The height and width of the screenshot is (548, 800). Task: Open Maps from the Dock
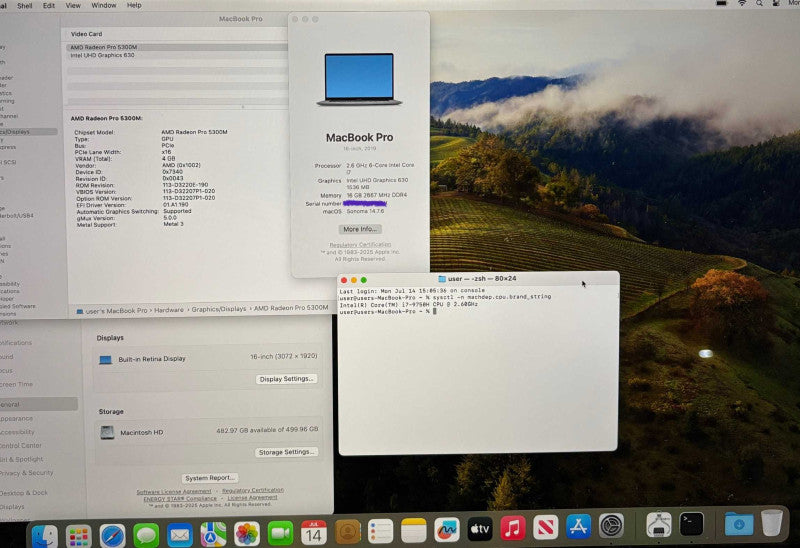coord(213,534)
